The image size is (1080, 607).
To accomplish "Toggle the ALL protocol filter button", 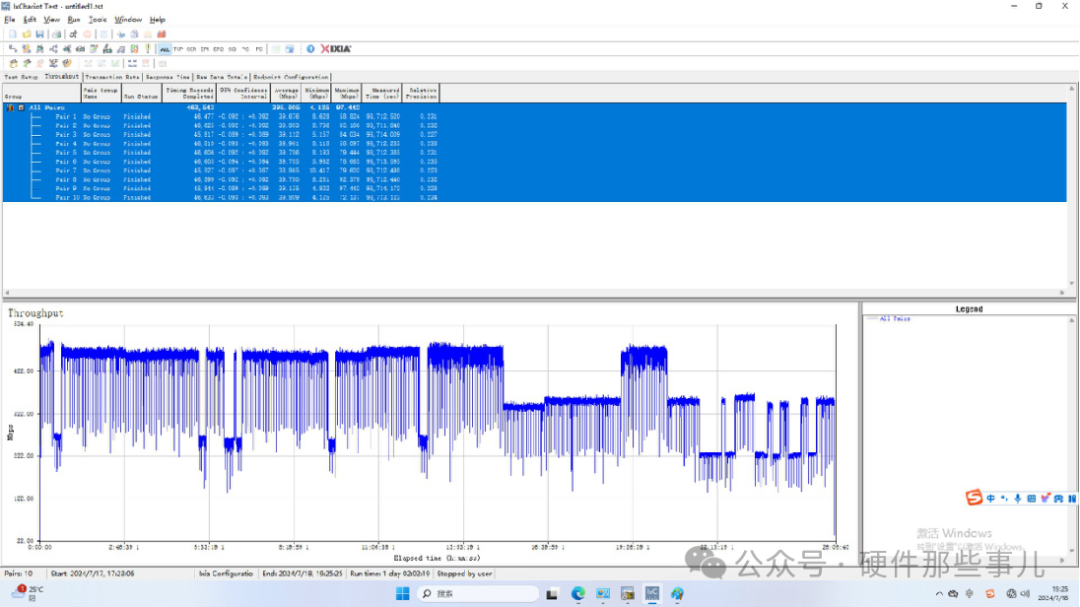I will [164, 48].
